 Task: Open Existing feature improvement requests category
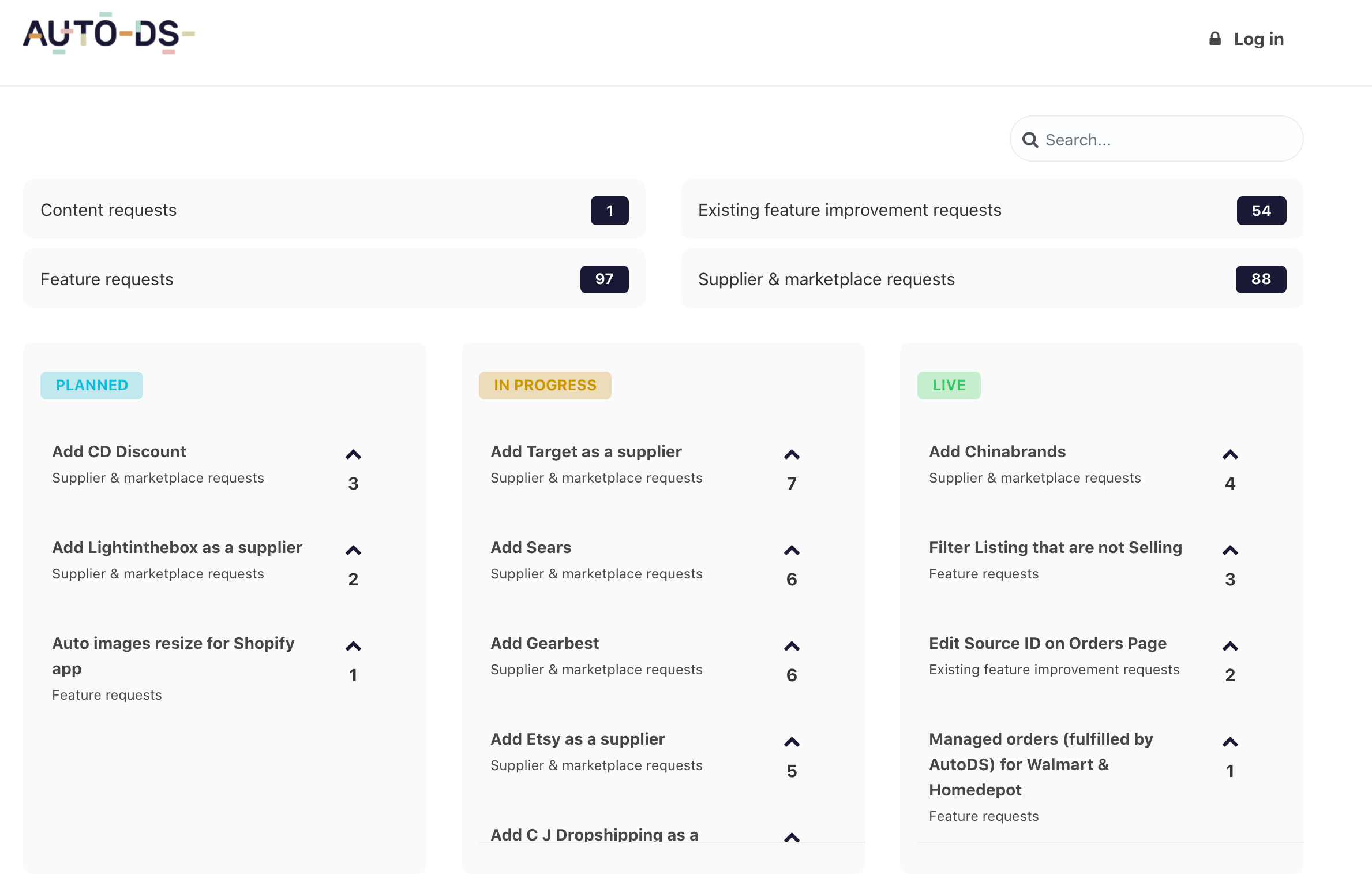992,210
